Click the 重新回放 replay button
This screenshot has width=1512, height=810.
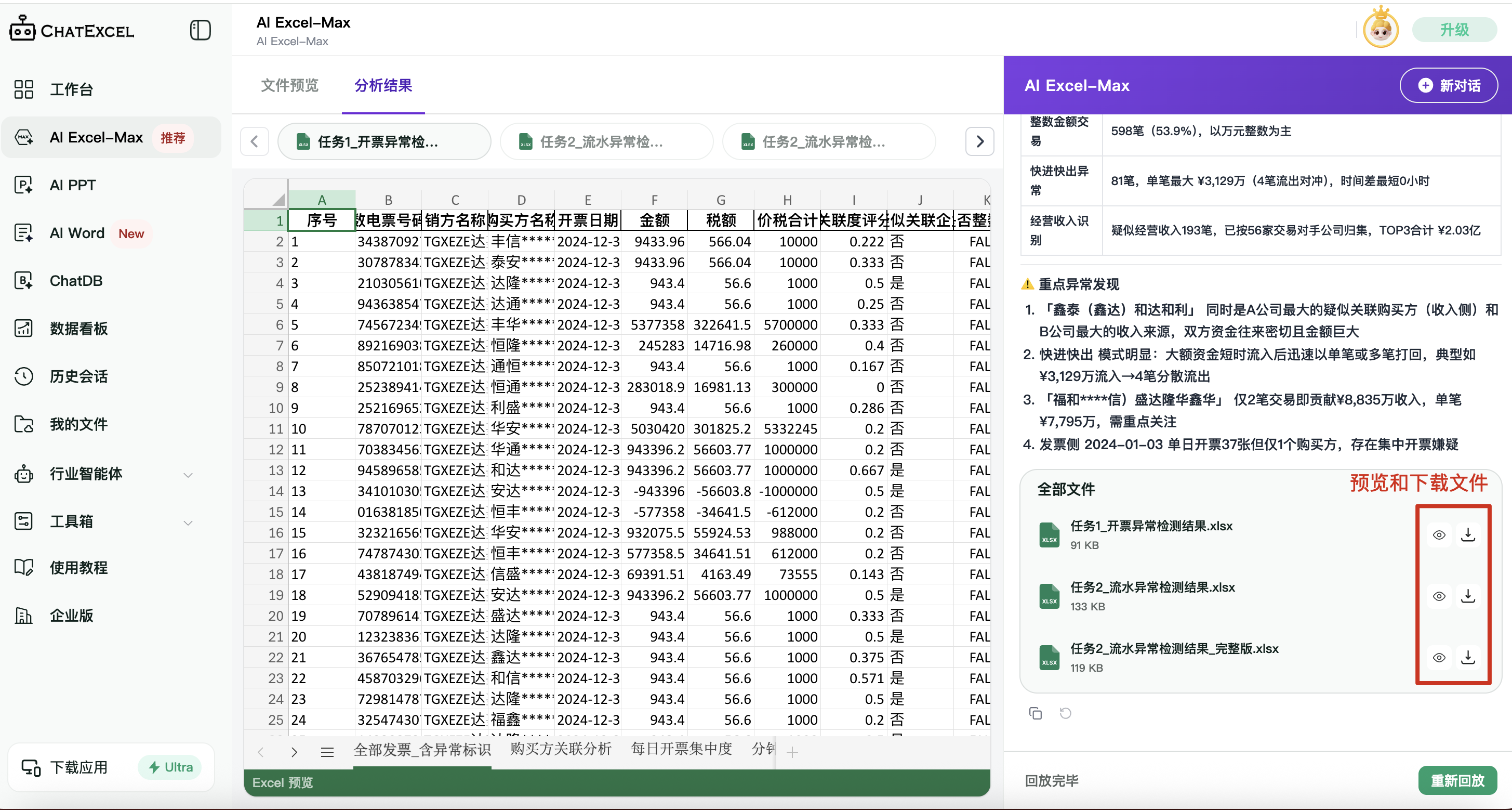coord(1457,780)
